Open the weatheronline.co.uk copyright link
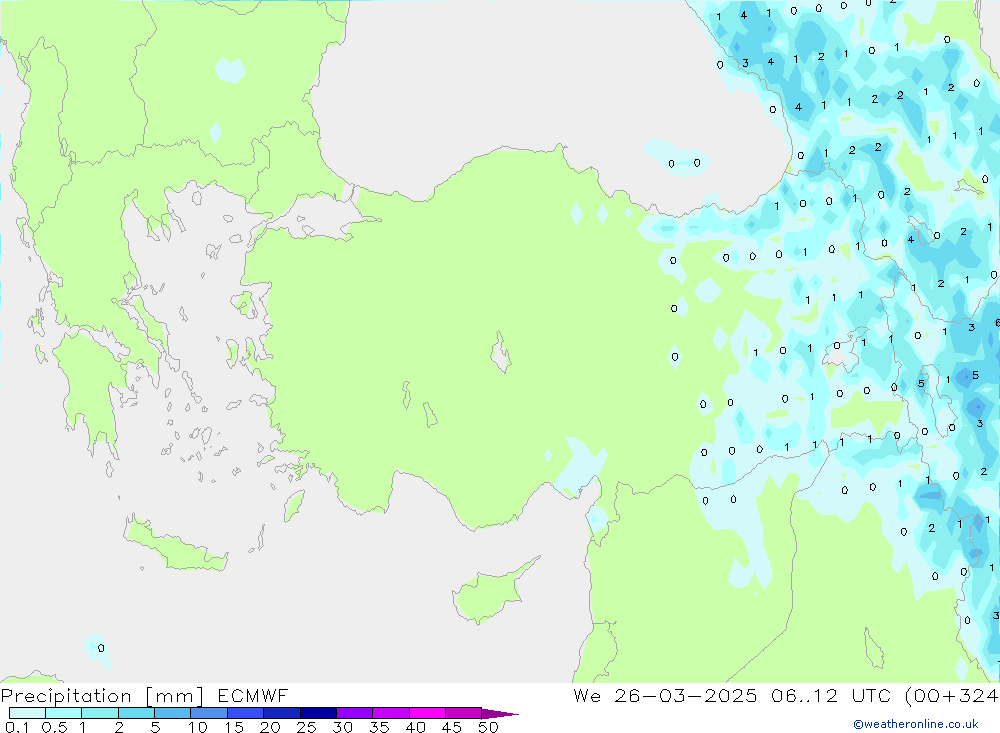Image resolution: width=1000 pixels, height=733 pixels. point(916,724)
